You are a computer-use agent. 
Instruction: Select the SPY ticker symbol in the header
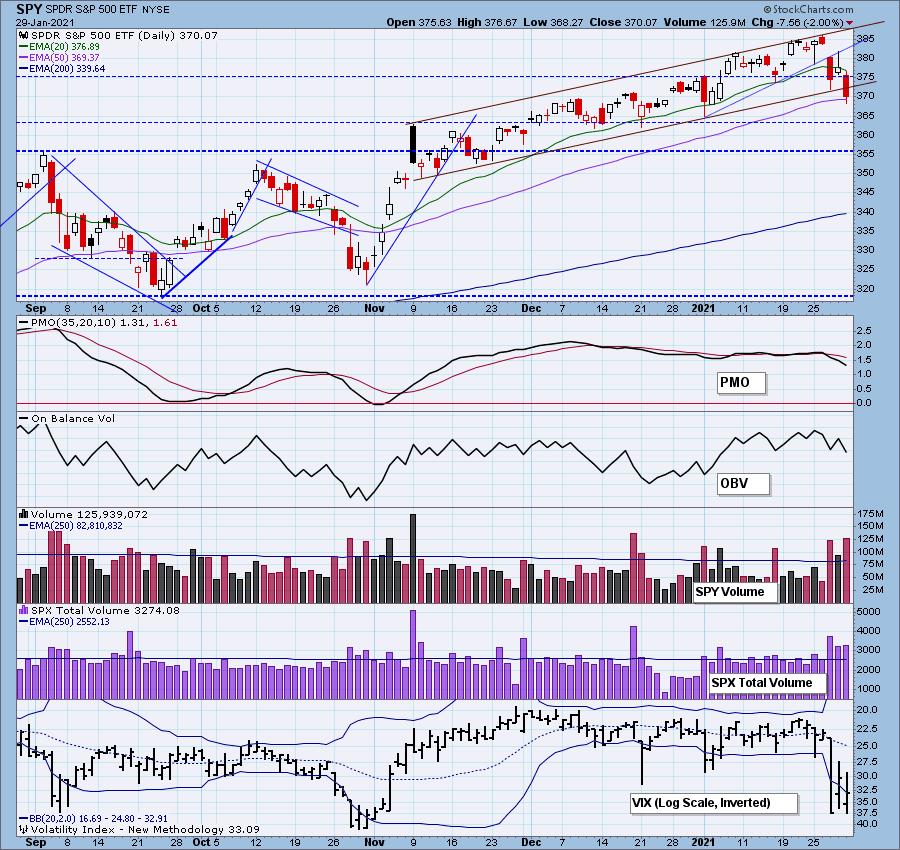coord(29,9)
